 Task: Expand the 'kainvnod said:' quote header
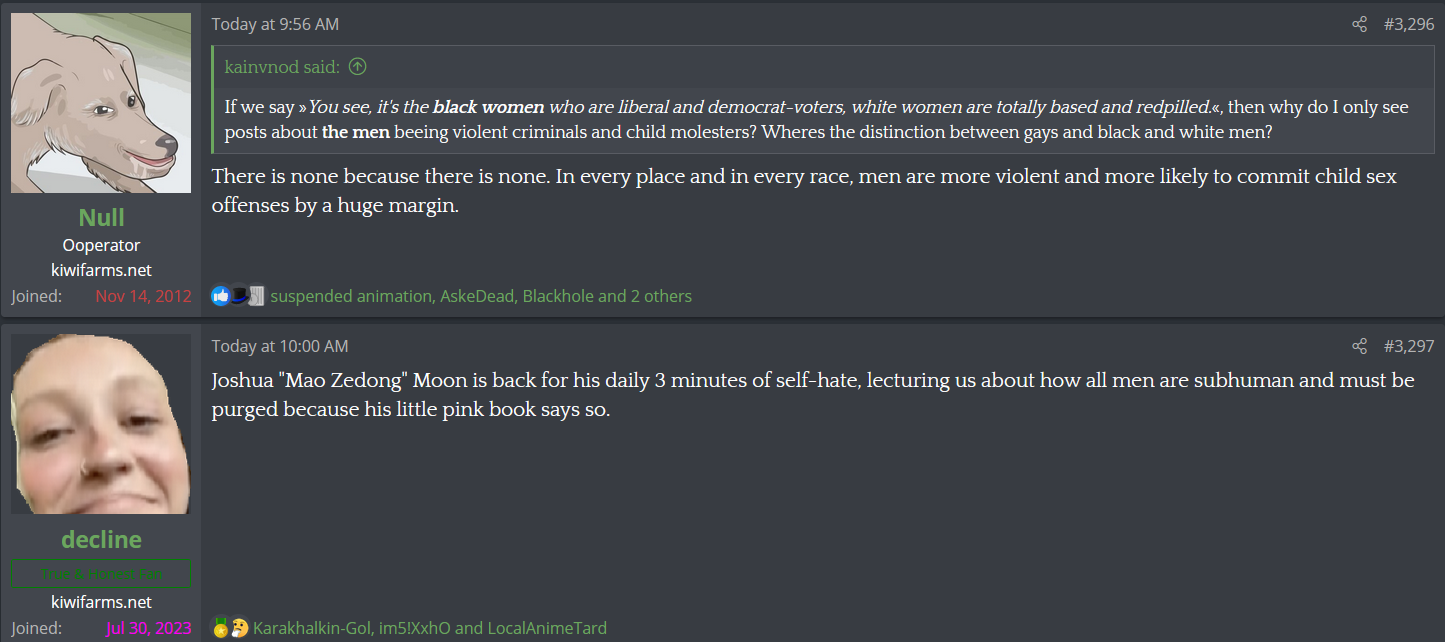click(x=282, y=67)
